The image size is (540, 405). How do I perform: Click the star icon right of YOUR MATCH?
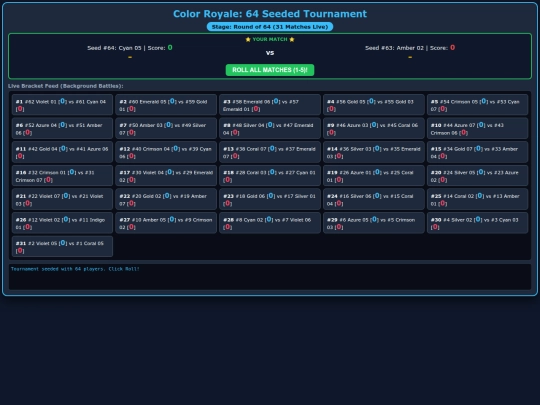tap(292, 39)
